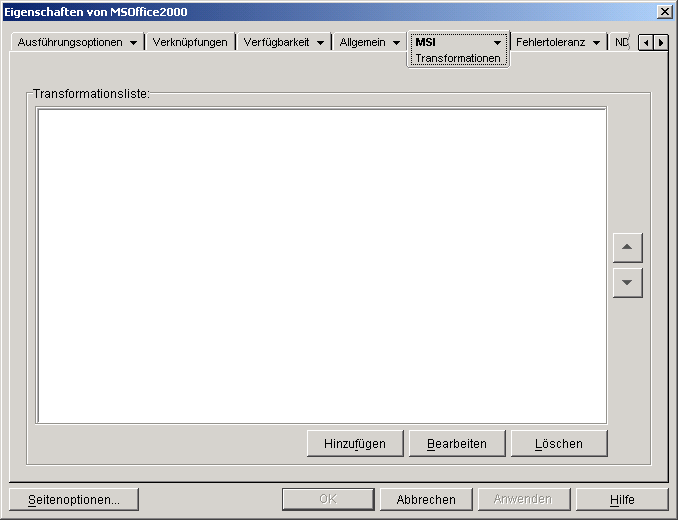678x520 pixels.
Task: Expand the Verfügbarkeit tab dropdown arrow
Action: coord(320,43)
